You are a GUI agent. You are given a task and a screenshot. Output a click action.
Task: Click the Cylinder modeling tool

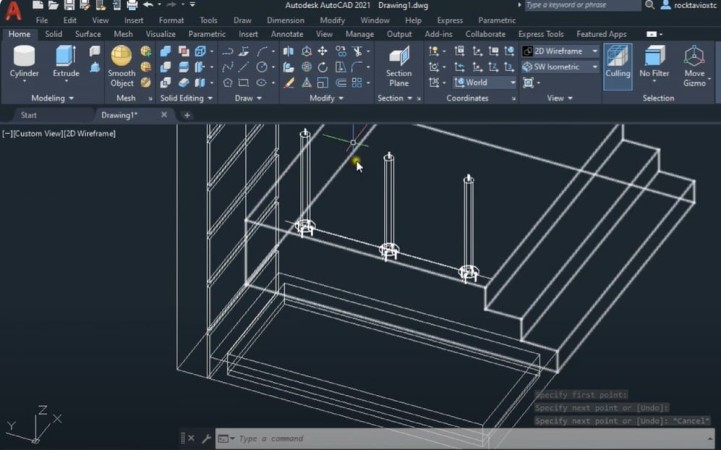(24, 62)
